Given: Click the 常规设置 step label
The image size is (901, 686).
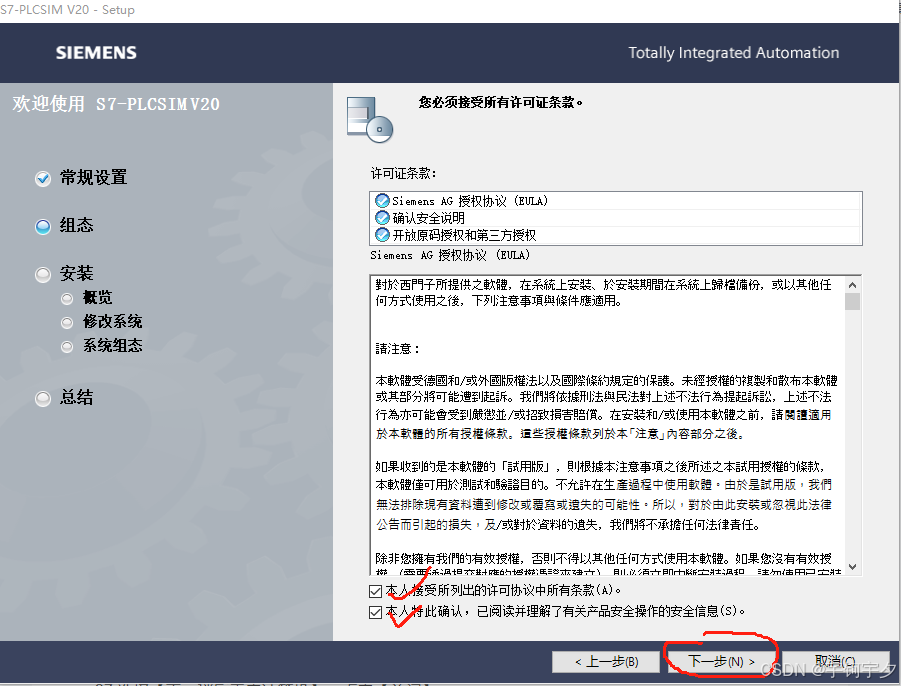Looking at the screenshot, I should (x=94, y=178).
